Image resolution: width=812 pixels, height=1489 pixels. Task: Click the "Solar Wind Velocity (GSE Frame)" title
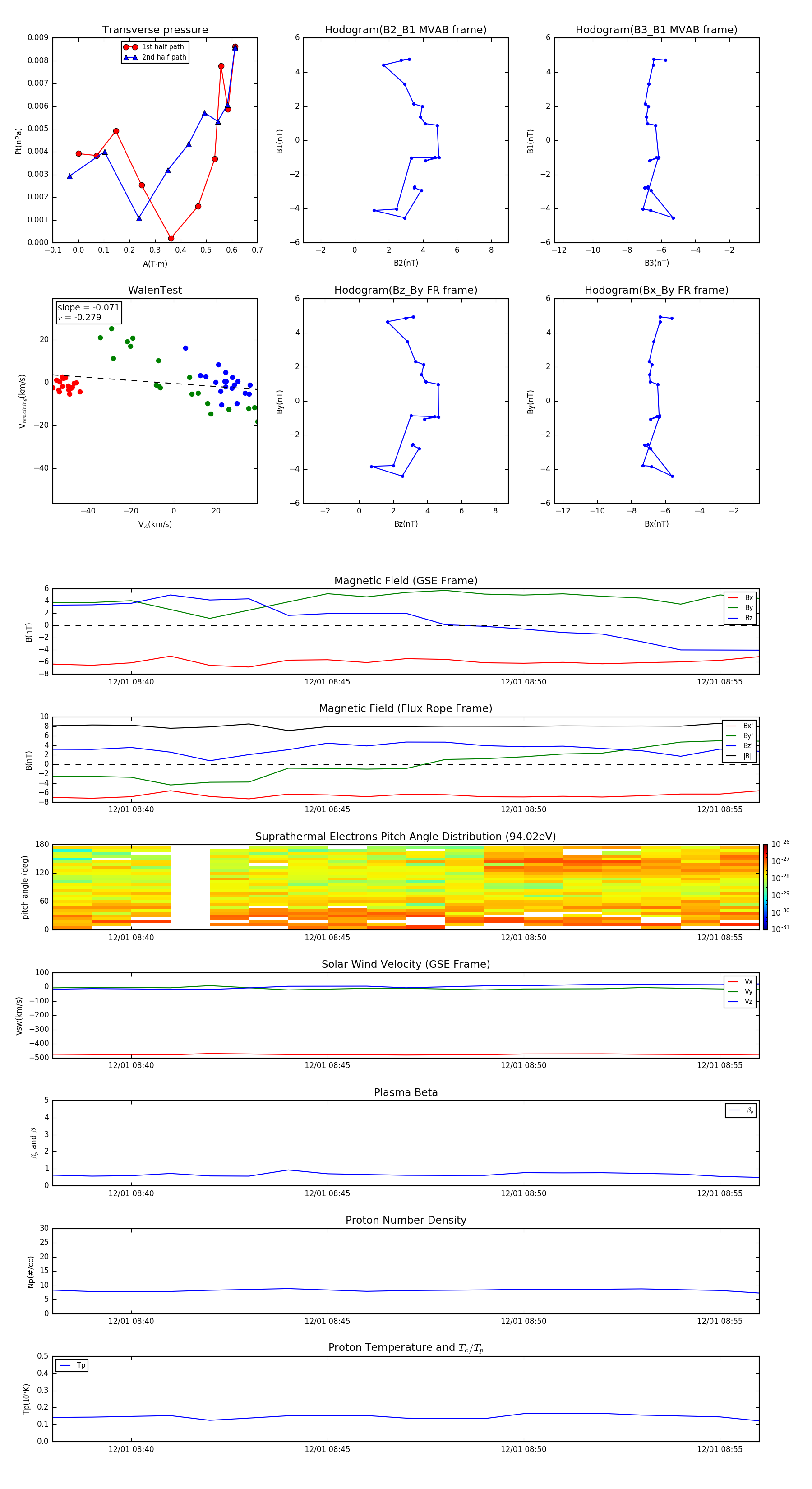click(406, 964)
